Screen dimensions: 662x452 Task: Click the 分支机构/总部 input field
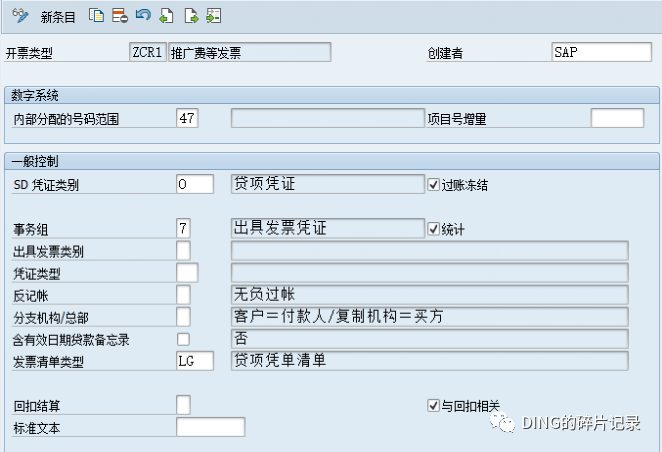183,317
